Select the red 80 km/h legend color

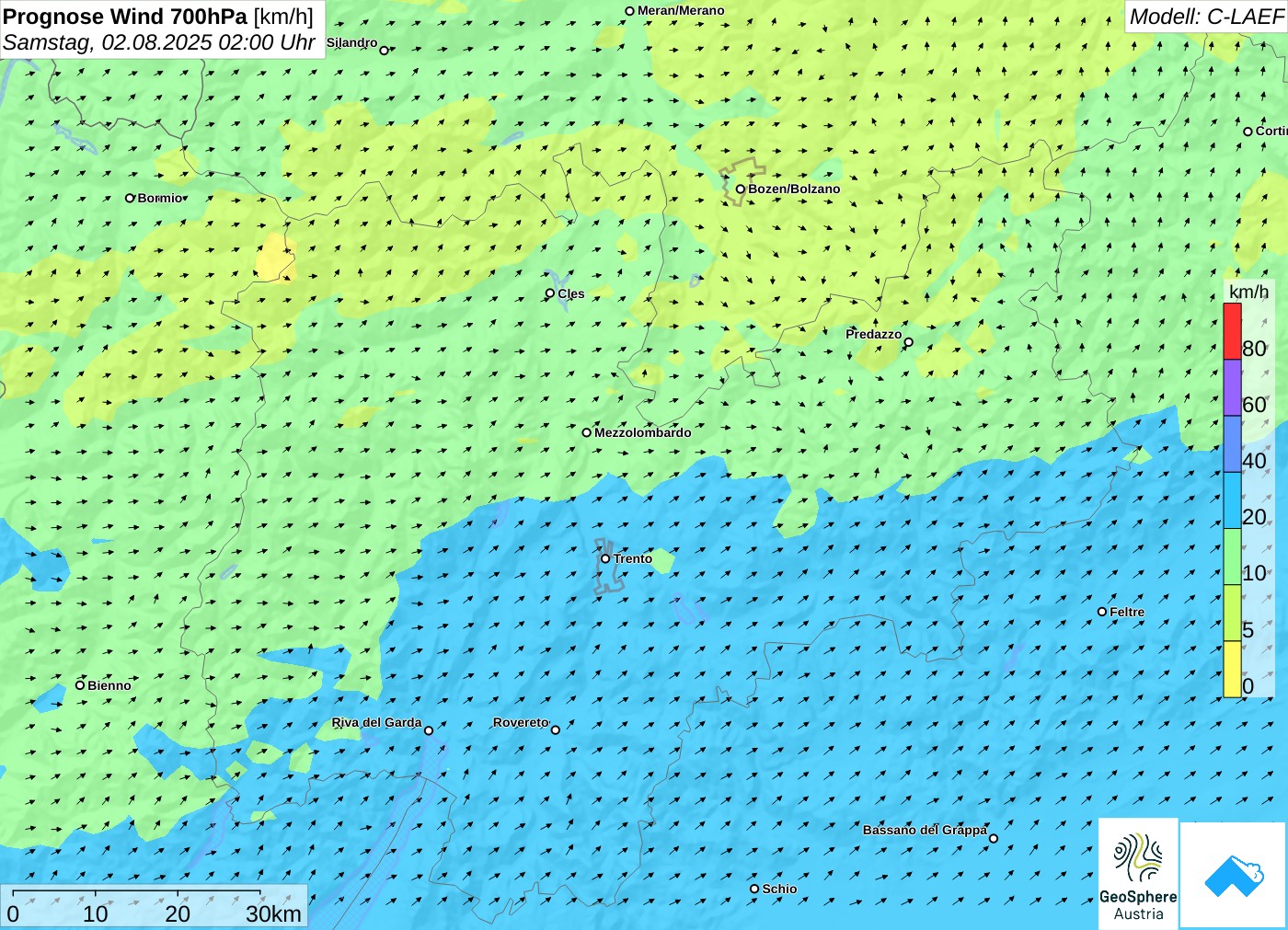(x=1232, y=331)
